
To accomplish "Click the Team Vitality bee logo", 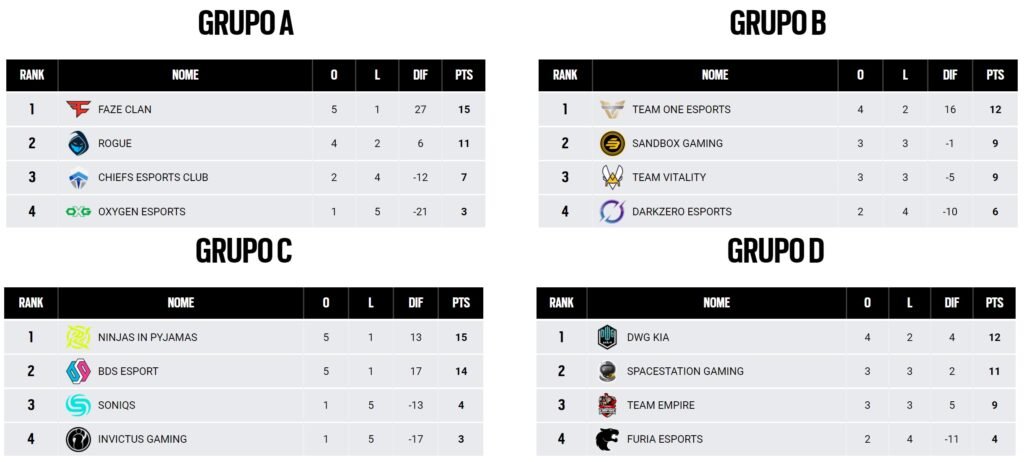I will click(x=612, y=178).
